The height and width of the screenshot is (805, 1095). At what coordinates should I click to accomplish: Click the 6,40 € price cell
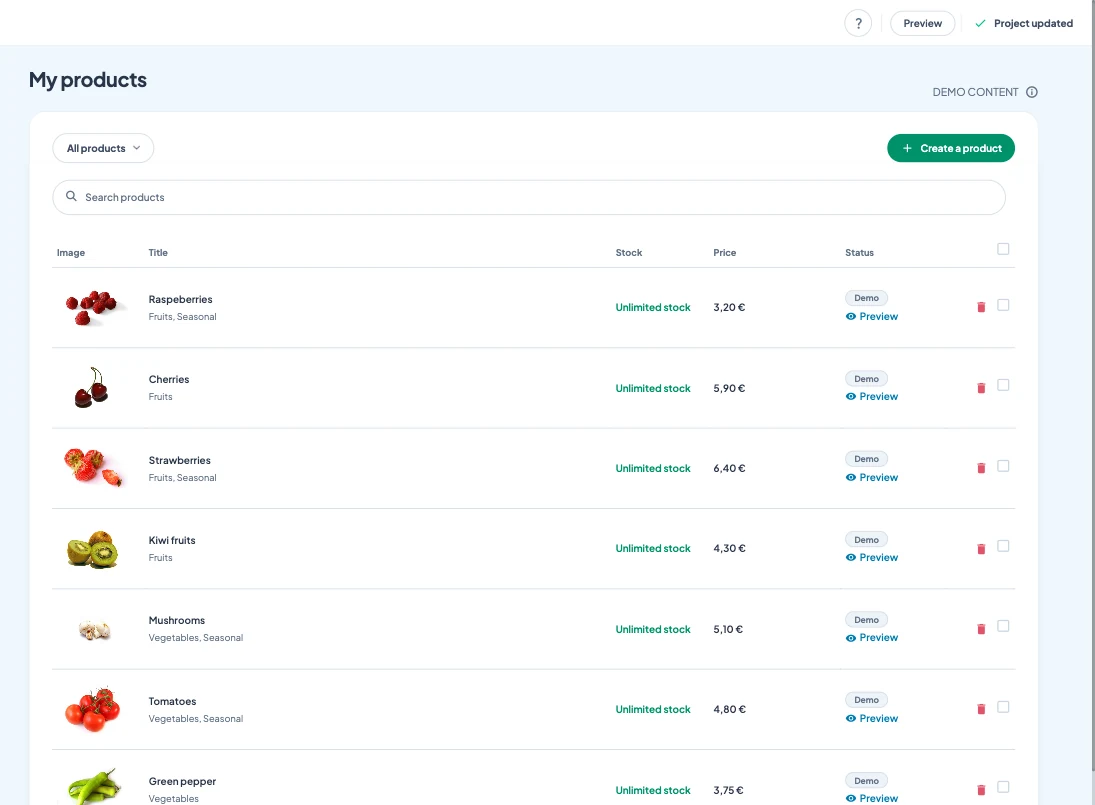pos(729,468)
